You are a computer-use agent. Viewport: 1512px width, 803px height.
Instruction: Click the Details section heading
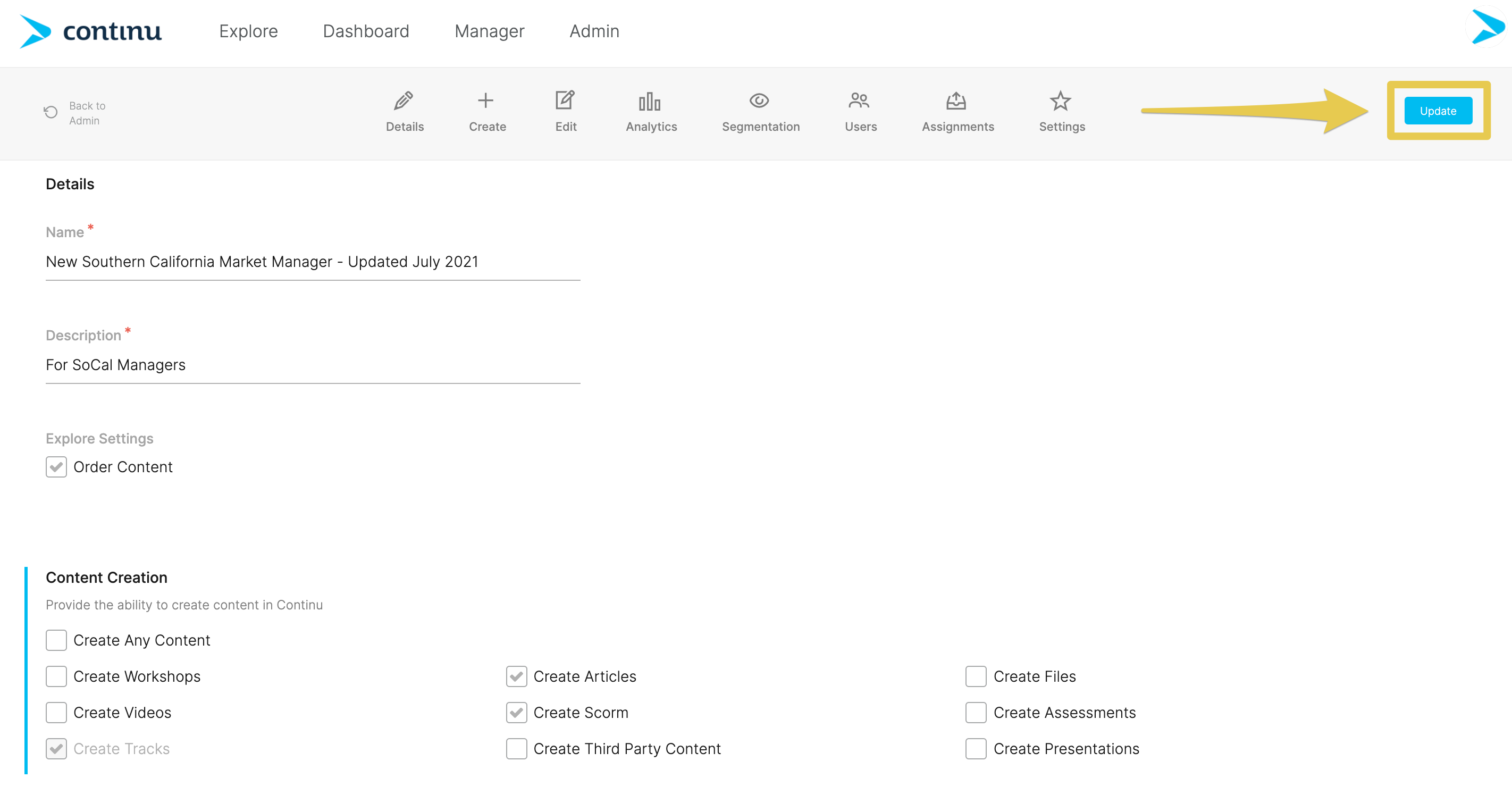click(70, 185)
